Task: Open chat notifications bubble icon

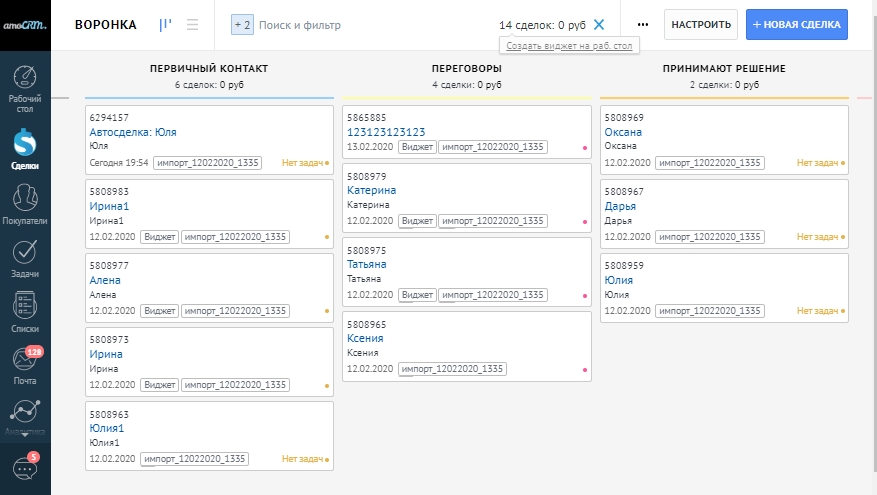Action: tap(25, 468)
